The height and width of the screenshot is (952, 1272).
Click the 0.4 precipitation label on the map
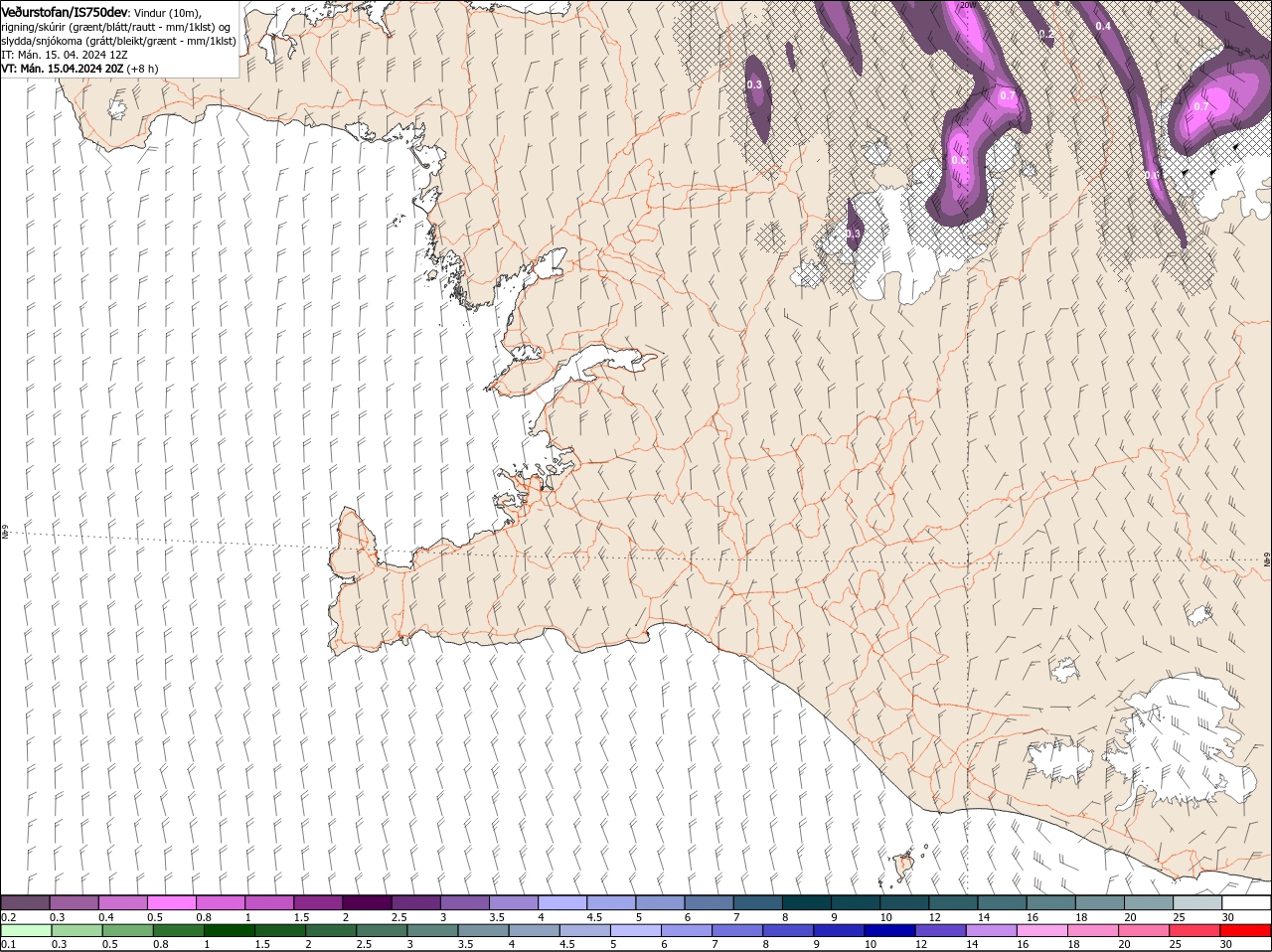click(x=1103, y=26)
